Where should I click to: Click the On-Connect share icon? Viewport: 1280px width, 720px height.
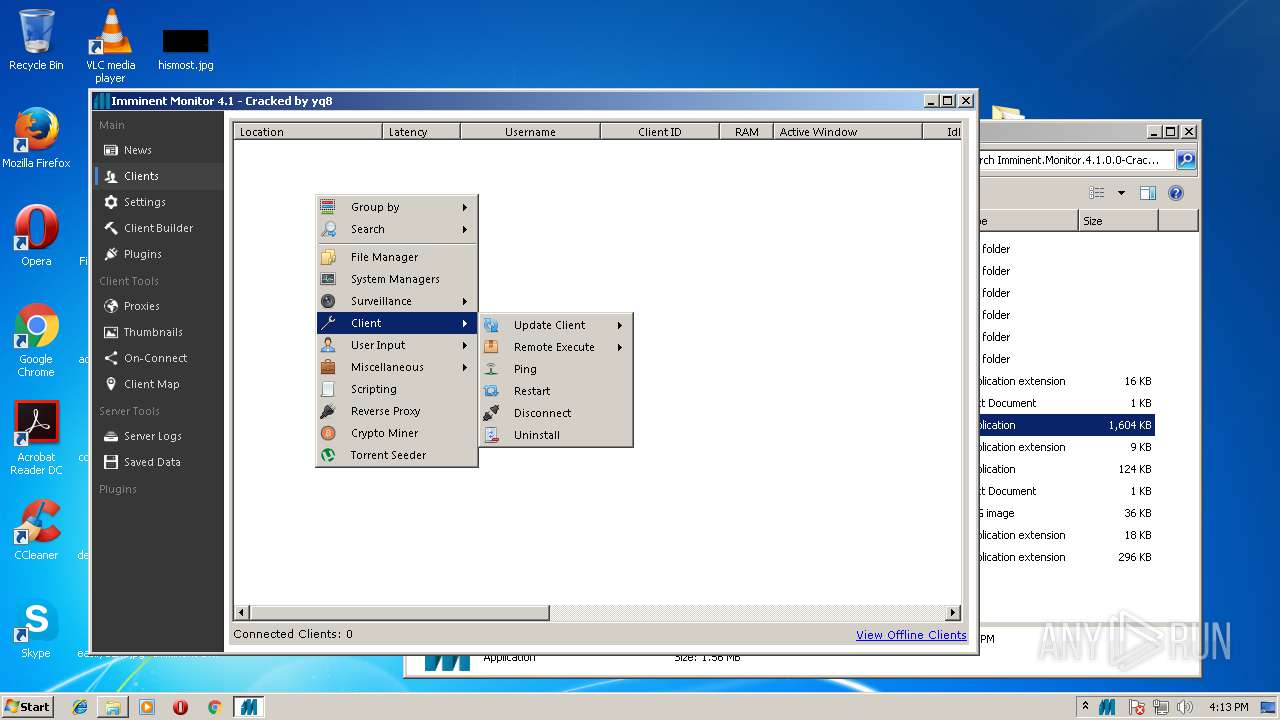pos(111,358)
